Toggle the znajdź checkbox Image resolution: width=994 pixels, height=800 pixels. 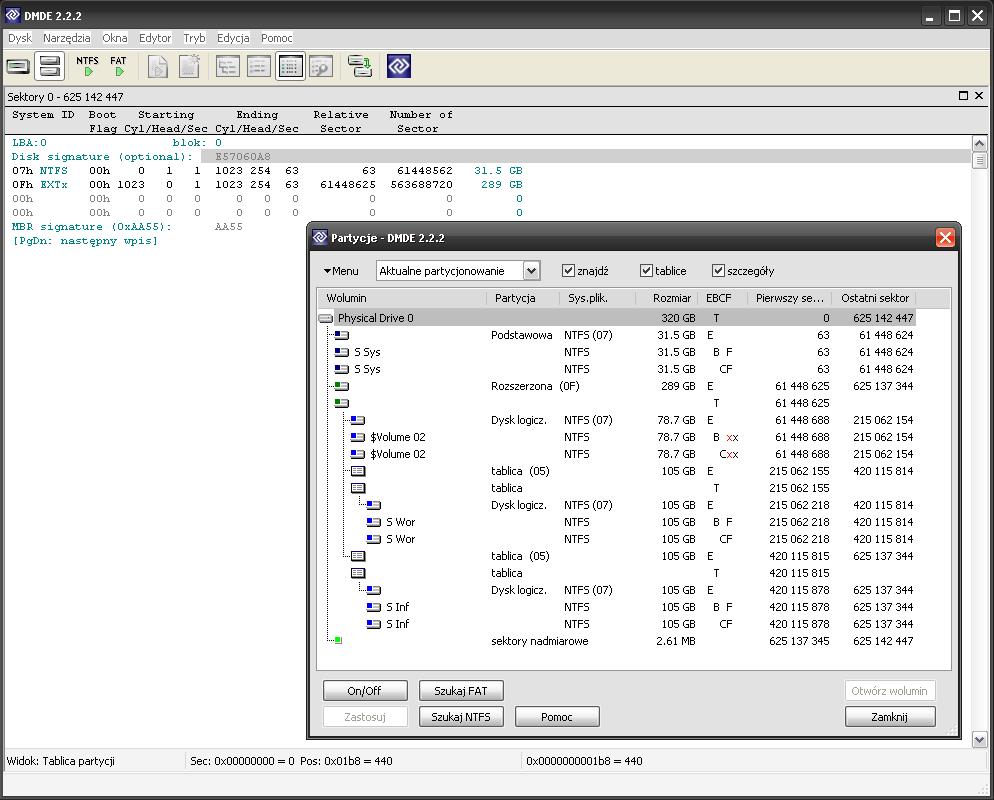568,271
